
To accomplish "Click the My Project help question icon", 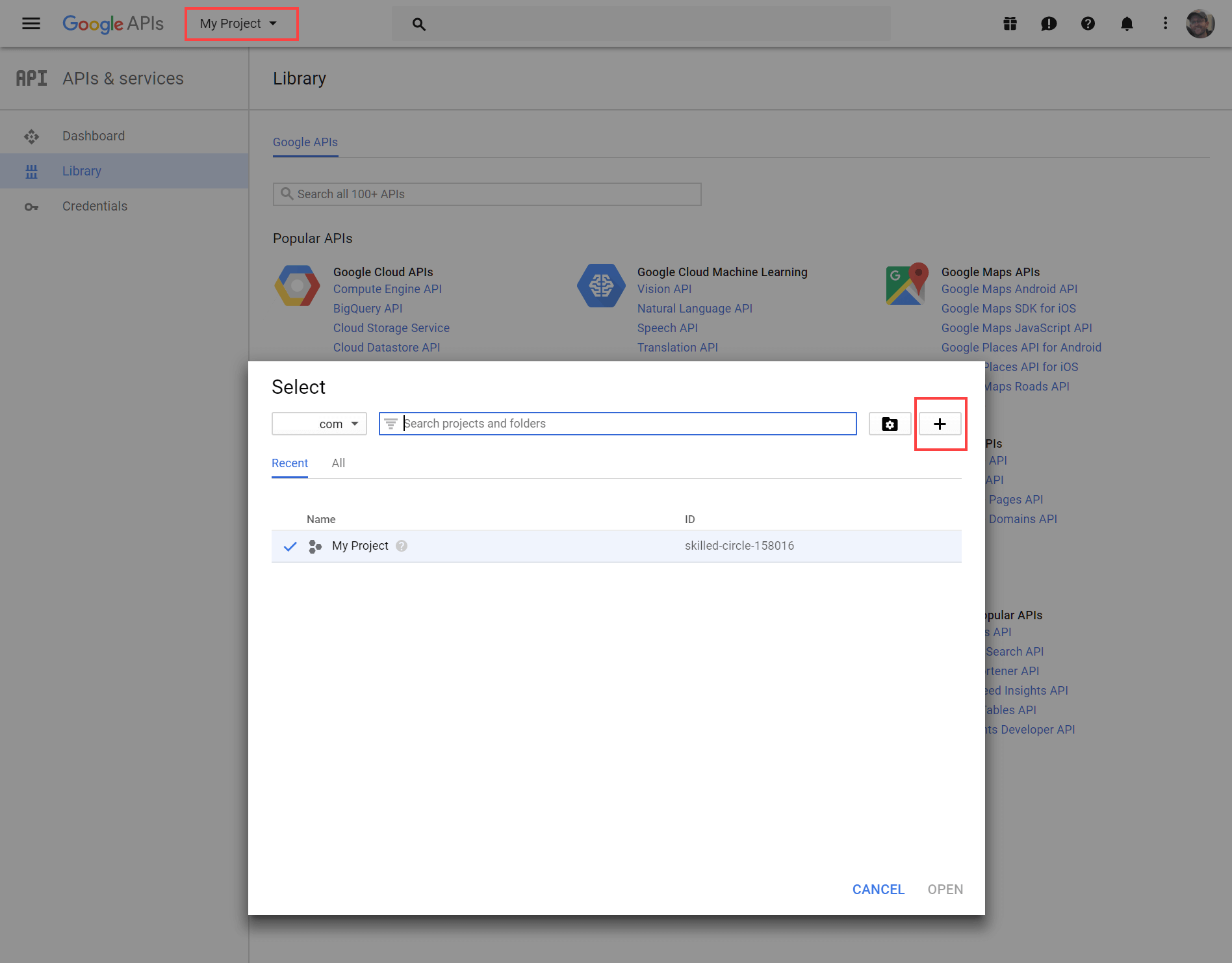I will pyautogui.click(x=402, y=546).
